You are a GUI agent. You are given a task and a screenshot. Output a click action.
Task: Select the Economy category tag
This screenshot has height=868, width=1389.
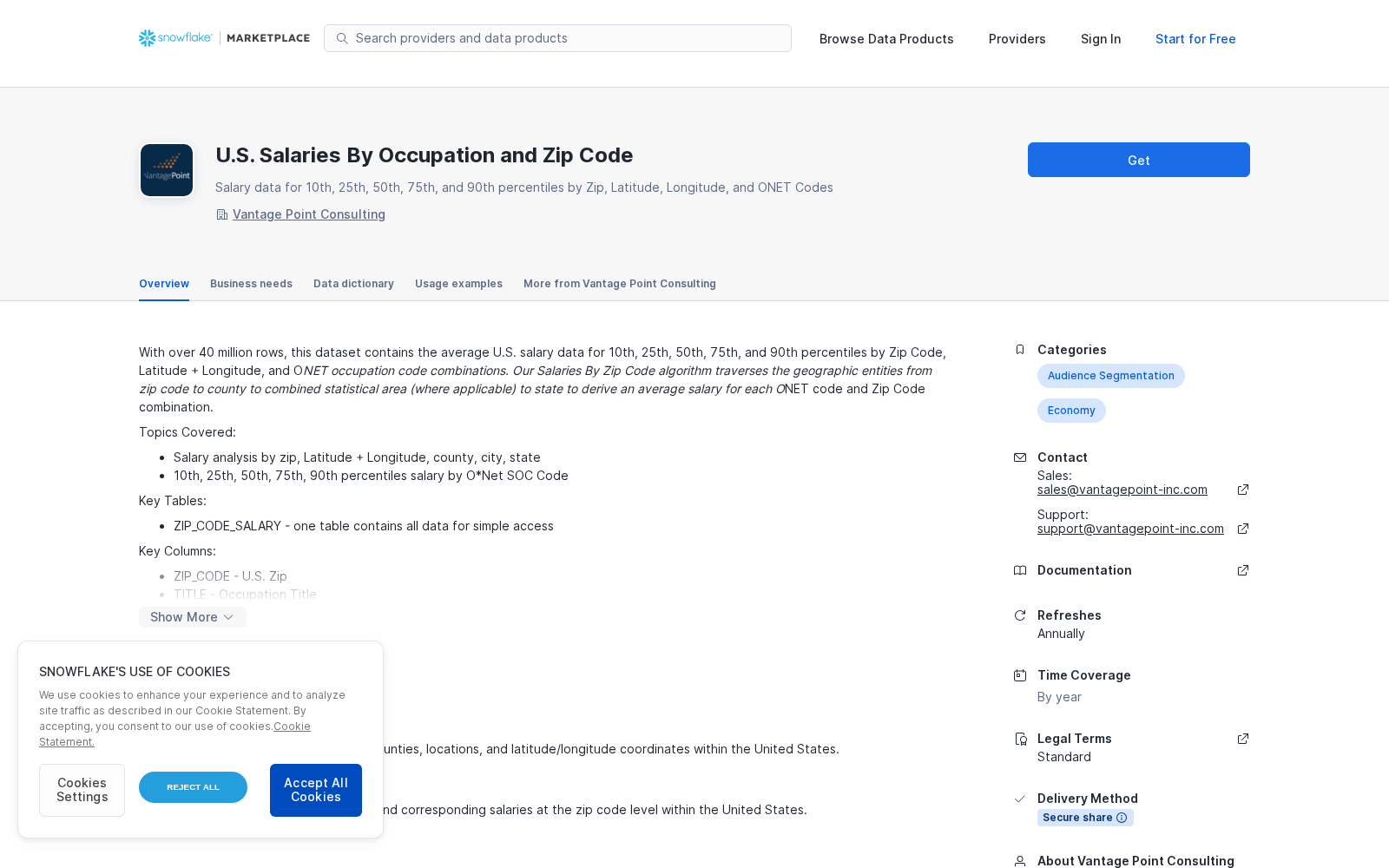click(x=1071, y=411)
